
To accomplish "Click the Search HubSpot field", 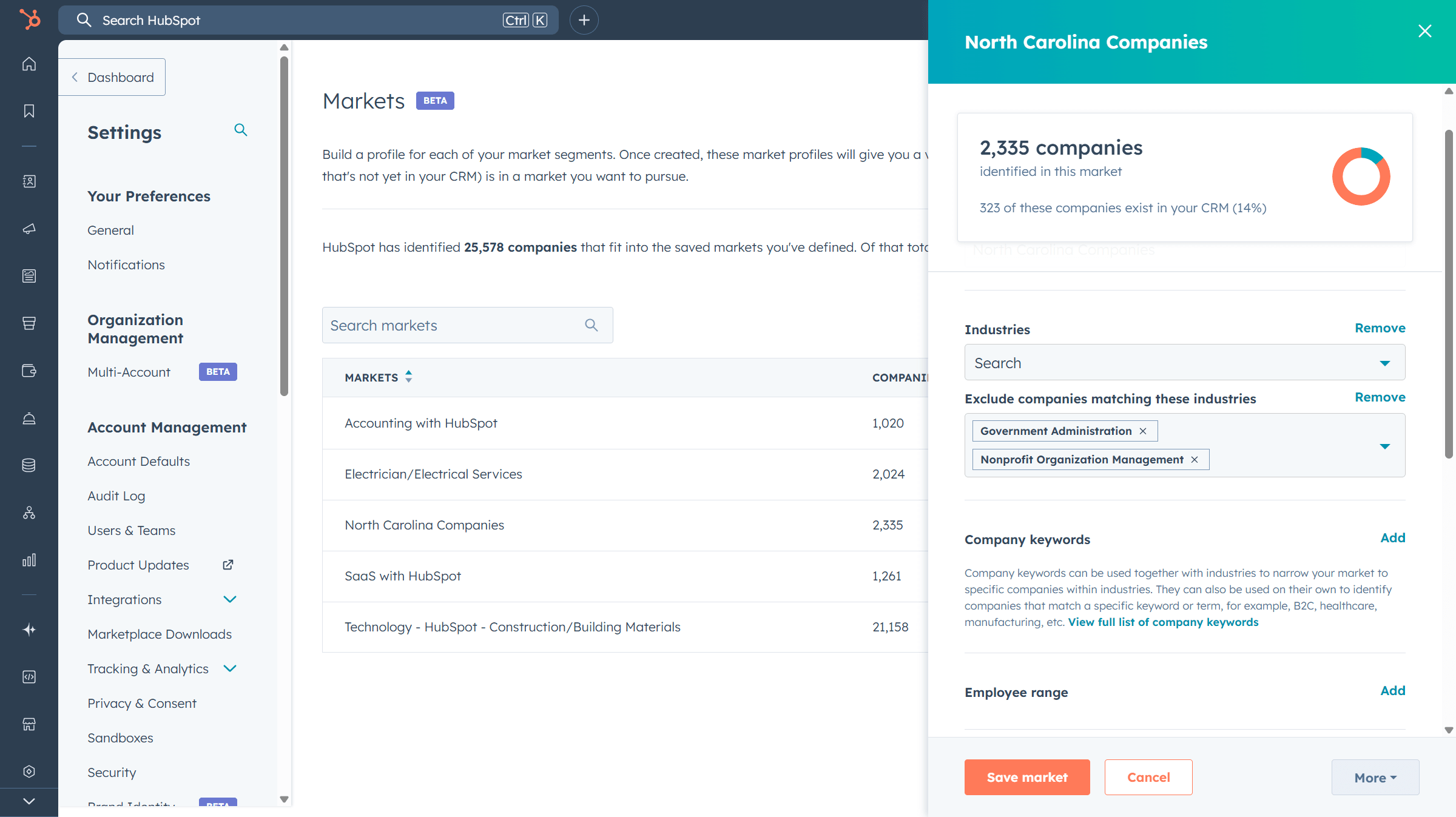I will tap(308, 20).
